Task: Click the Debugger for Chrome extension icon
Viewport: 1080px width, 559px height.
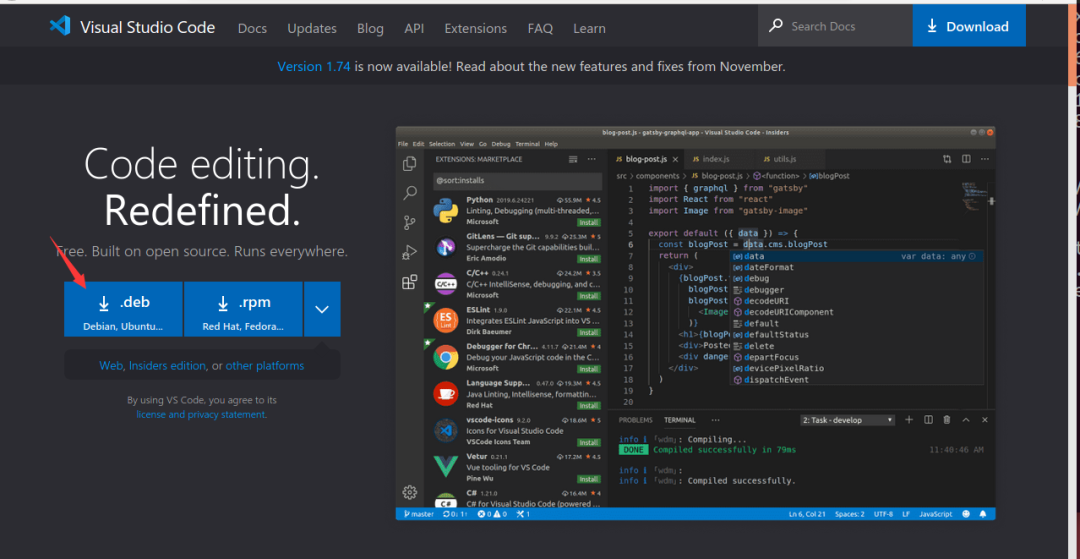Action: (446, 357)
